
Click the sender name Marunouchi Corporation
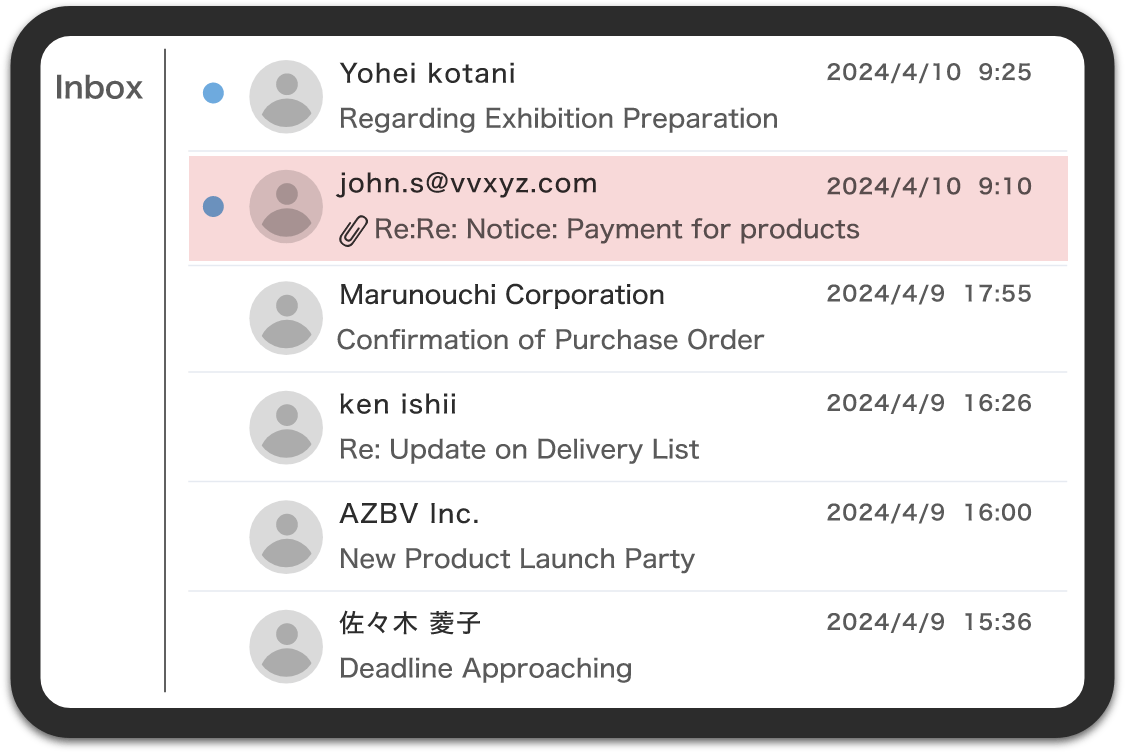coord(502,295)
